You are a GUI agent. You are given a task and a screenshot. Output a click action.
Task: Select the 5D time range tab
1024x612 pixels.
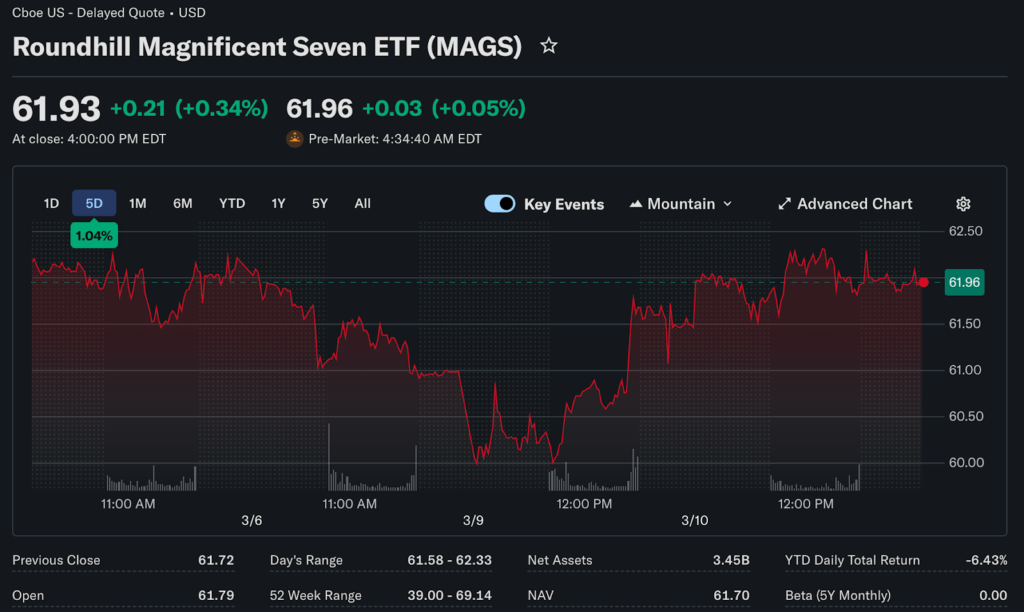point(94,204)
